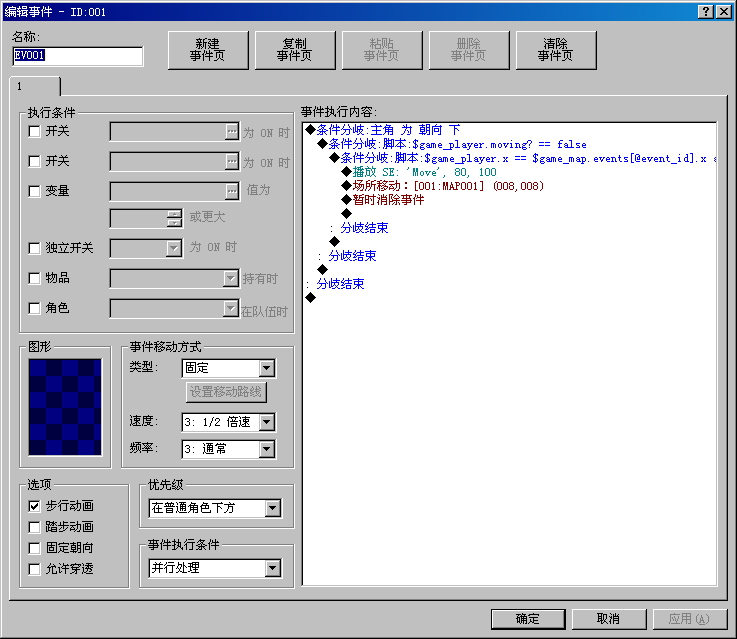737x639 pixels.
Task: Click the variable value spinner
Action: (x=174, y=218)
